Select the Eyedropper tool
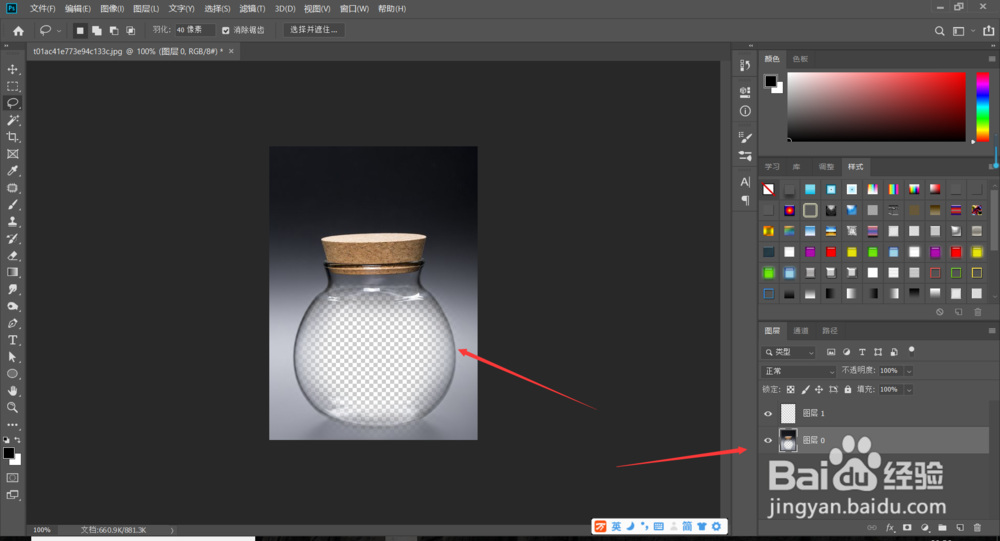This screenshot has height=541, width=1000. (x=12, y=170)
